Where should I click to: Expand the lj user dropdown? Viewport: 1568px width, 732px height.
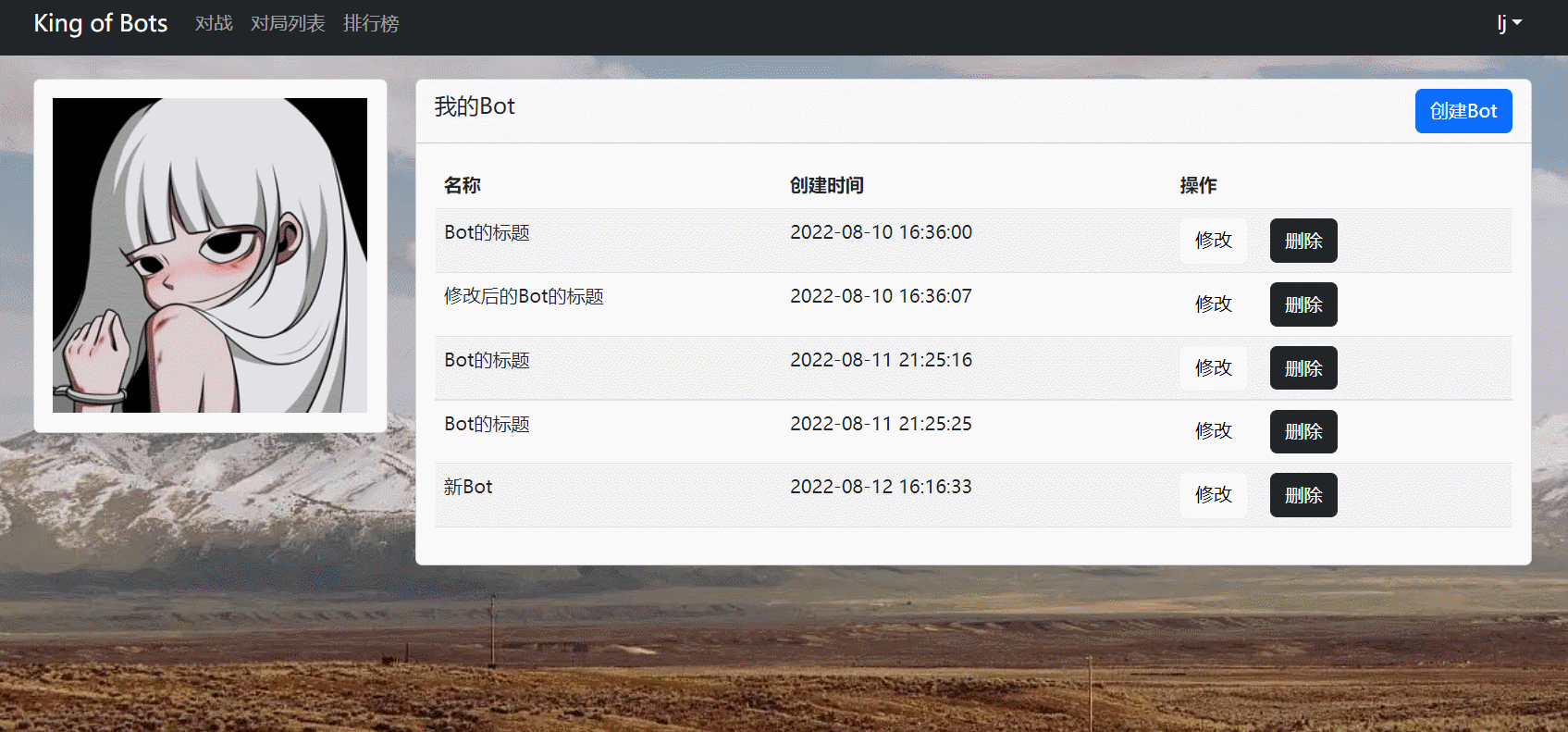click(x=1510, y=23)
